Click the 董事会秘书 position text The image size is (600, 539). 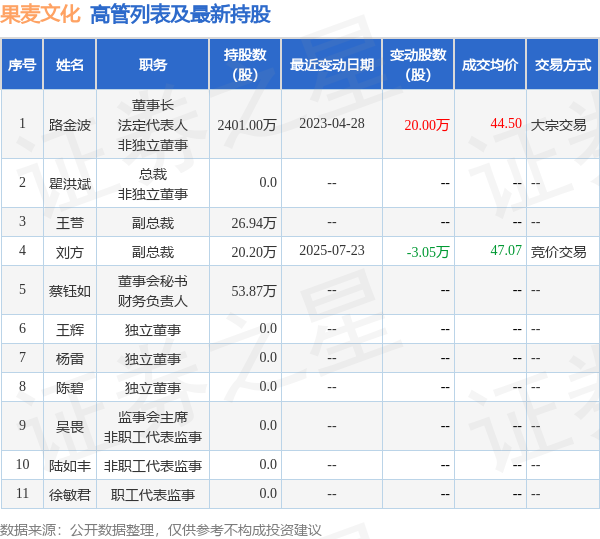[x=153, y=281]
